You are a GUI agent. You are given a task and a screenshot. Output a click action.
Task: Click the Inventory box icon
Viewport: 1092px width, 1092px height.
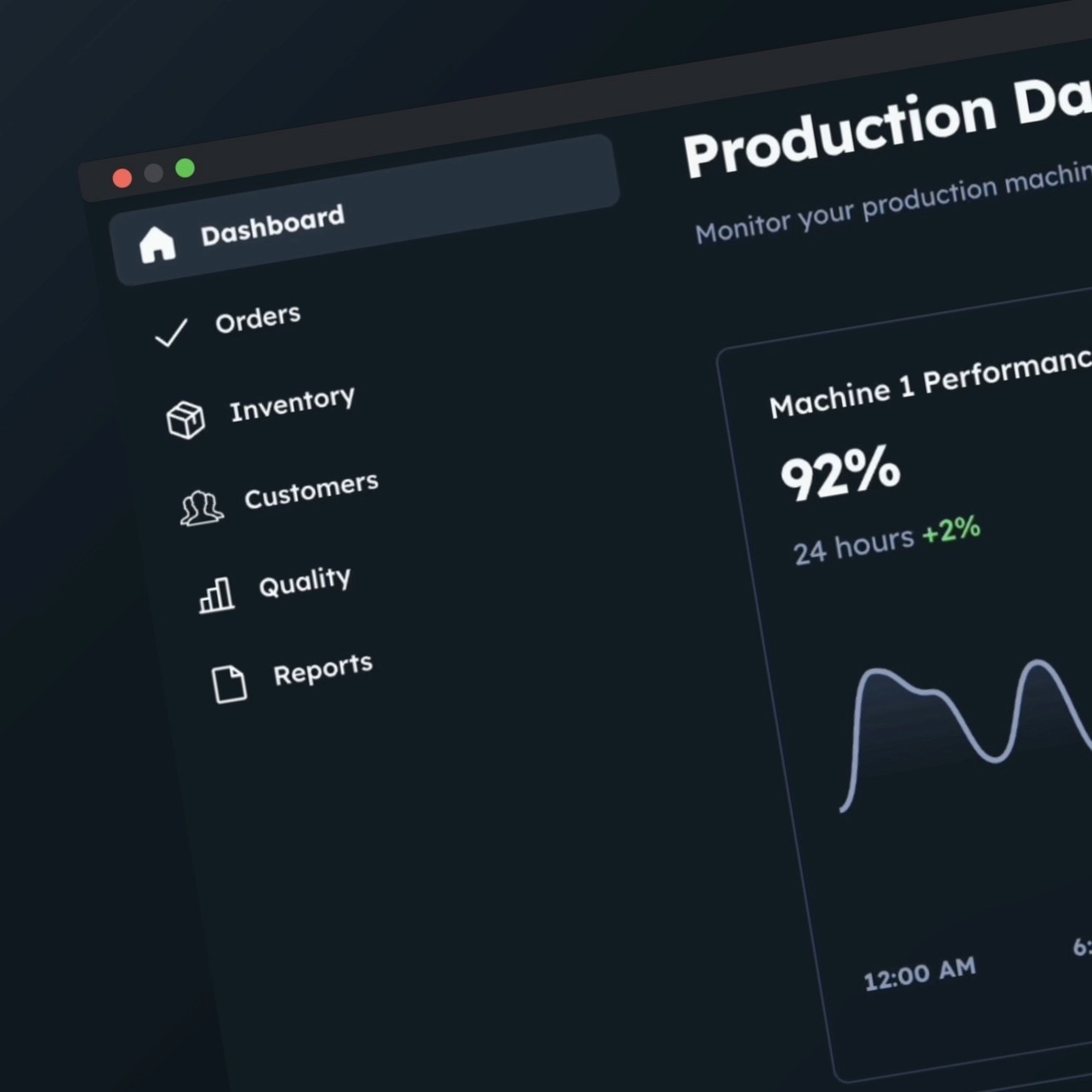(x=185, y=419)
